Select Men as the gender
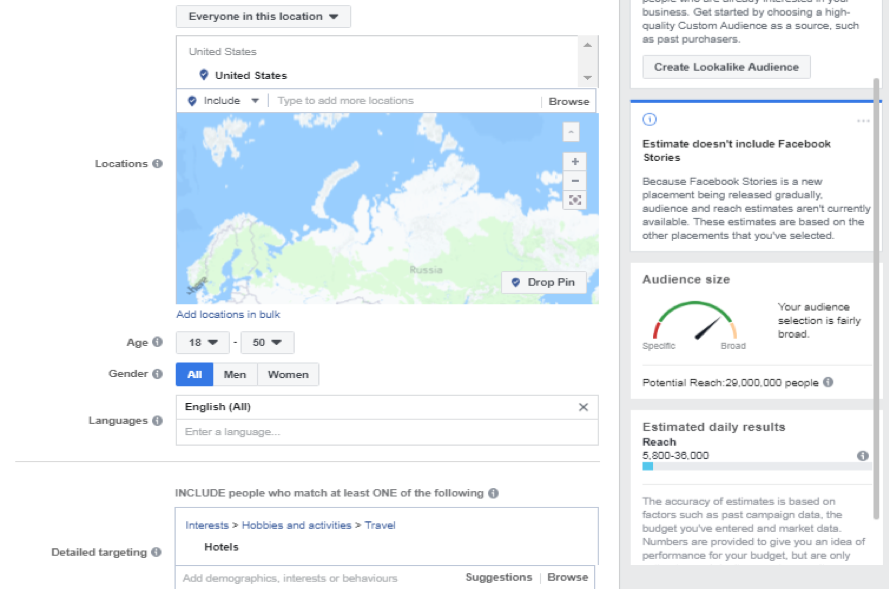 [x=235, y=374]
